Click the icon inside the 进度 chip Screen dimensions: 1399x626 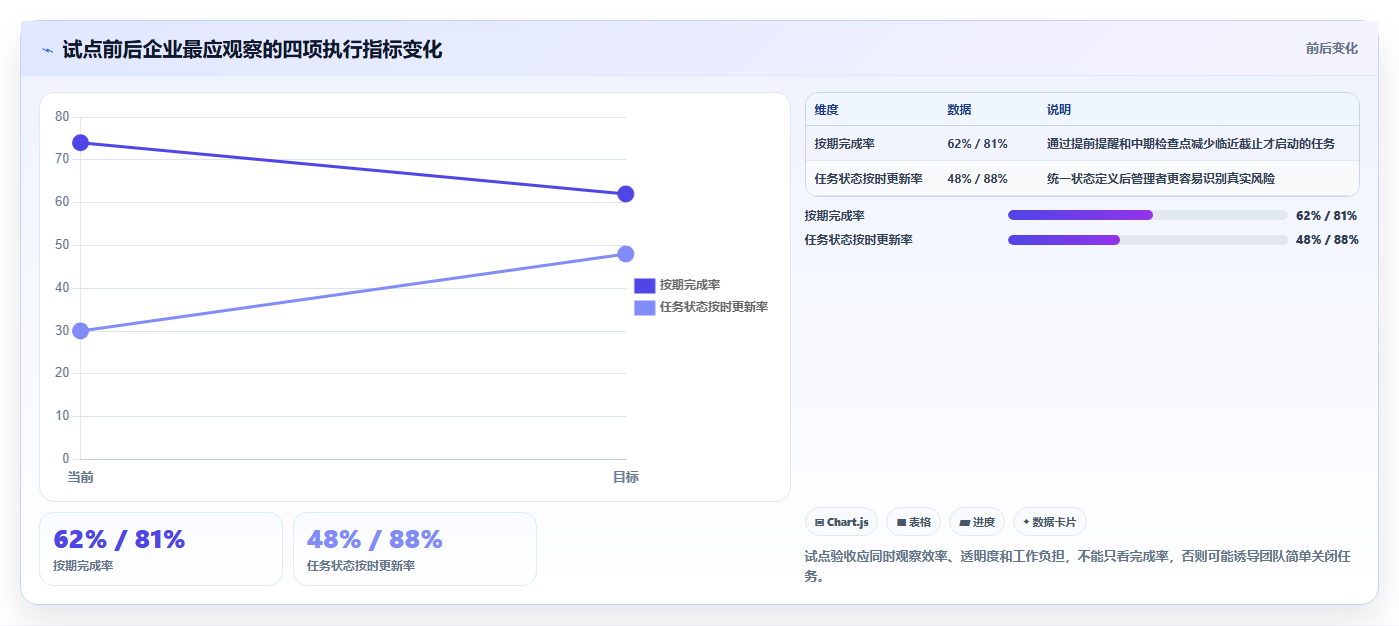coord(964,522)
